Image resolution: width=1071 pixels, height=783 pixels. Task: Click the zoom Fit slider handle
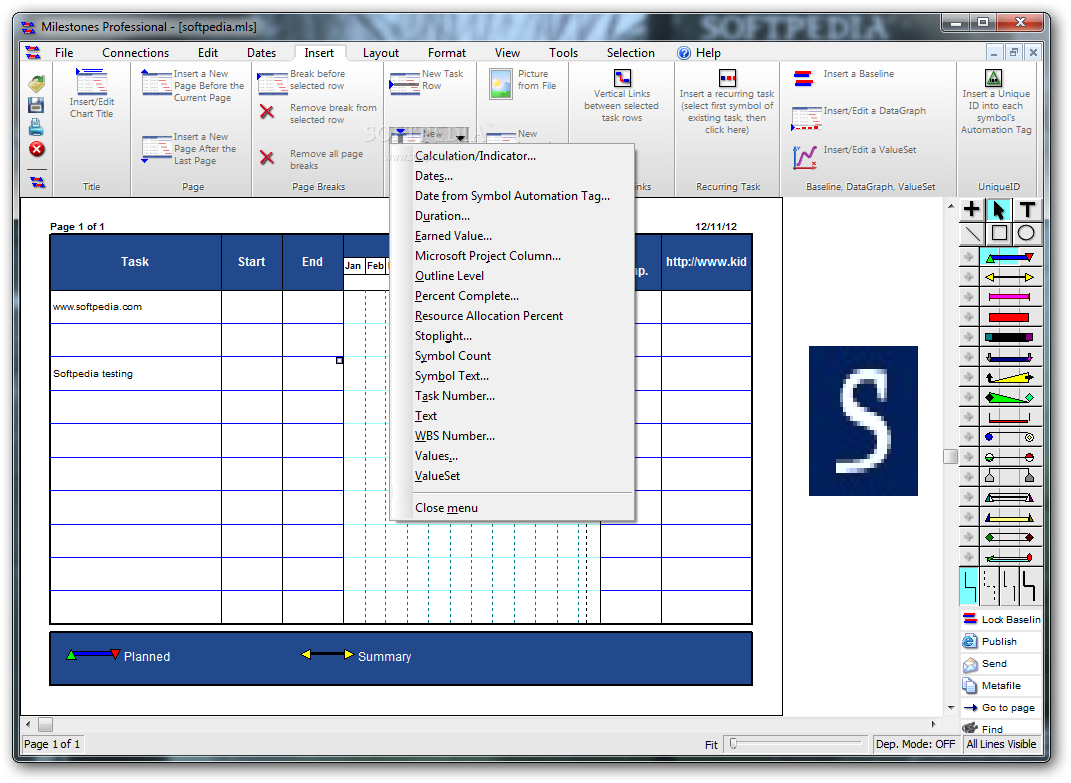[733, 743]
